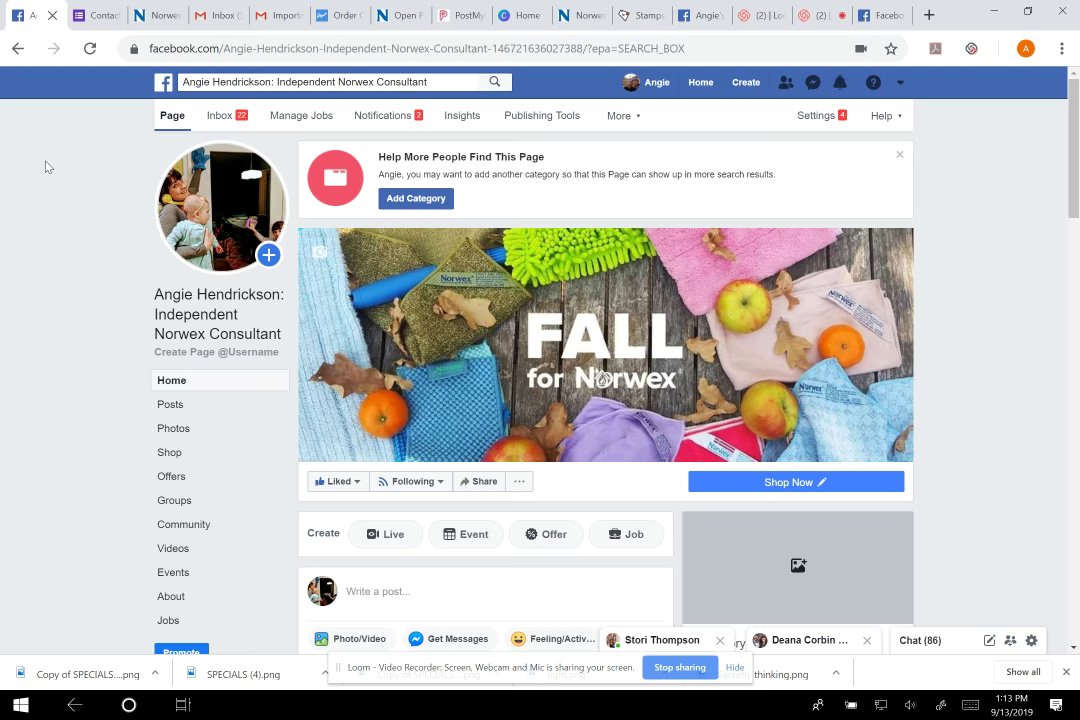
Task: Open page Settings
Action: click(822, 116)
